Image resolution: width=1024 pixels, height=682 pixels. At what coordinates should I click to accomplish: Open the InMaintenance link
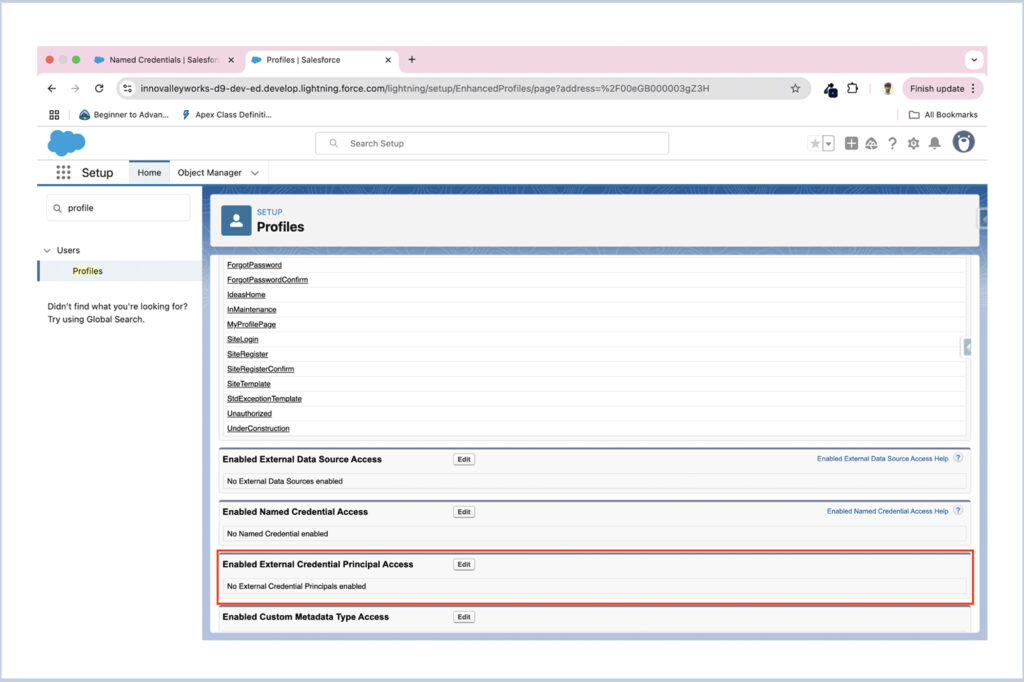251,310
